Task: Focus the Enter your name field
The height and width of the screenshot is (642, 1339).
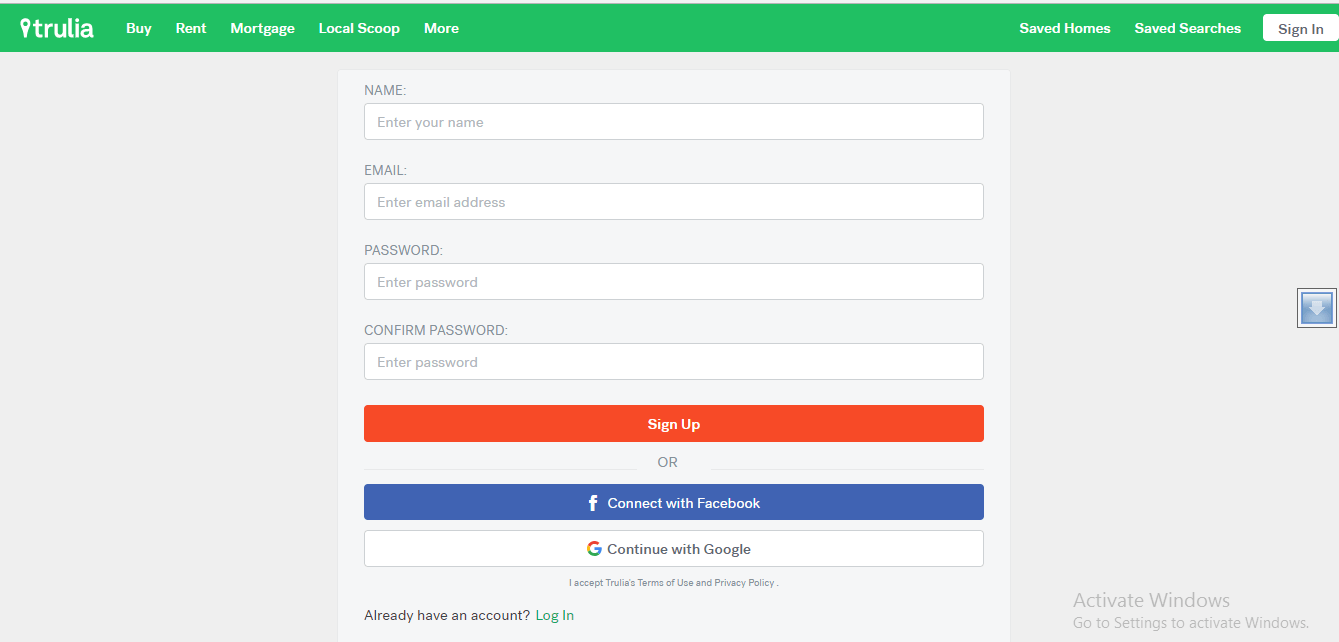Action: click(674, 122)
